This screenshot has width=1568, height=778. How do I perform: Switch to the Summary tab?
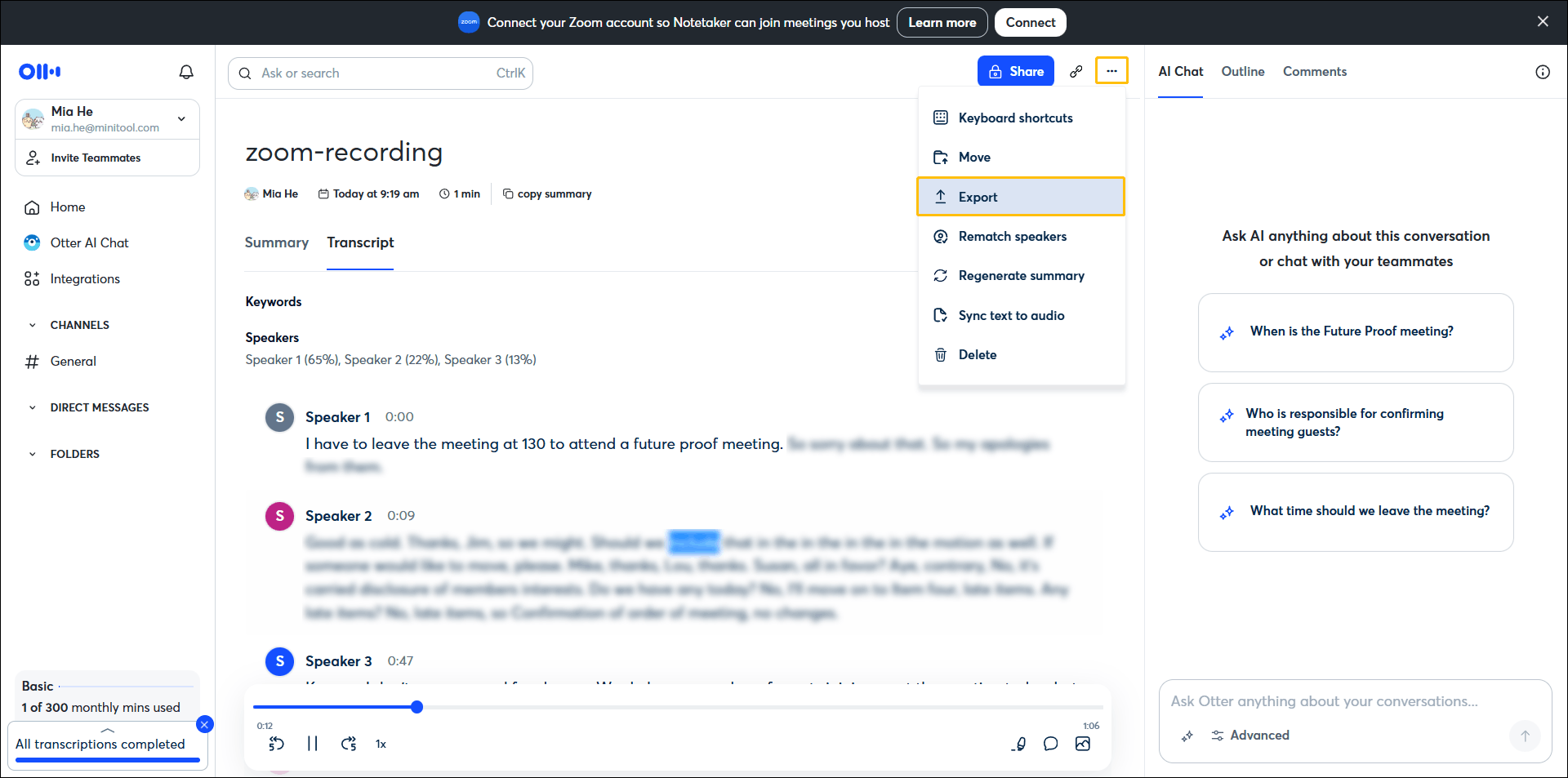276,242
